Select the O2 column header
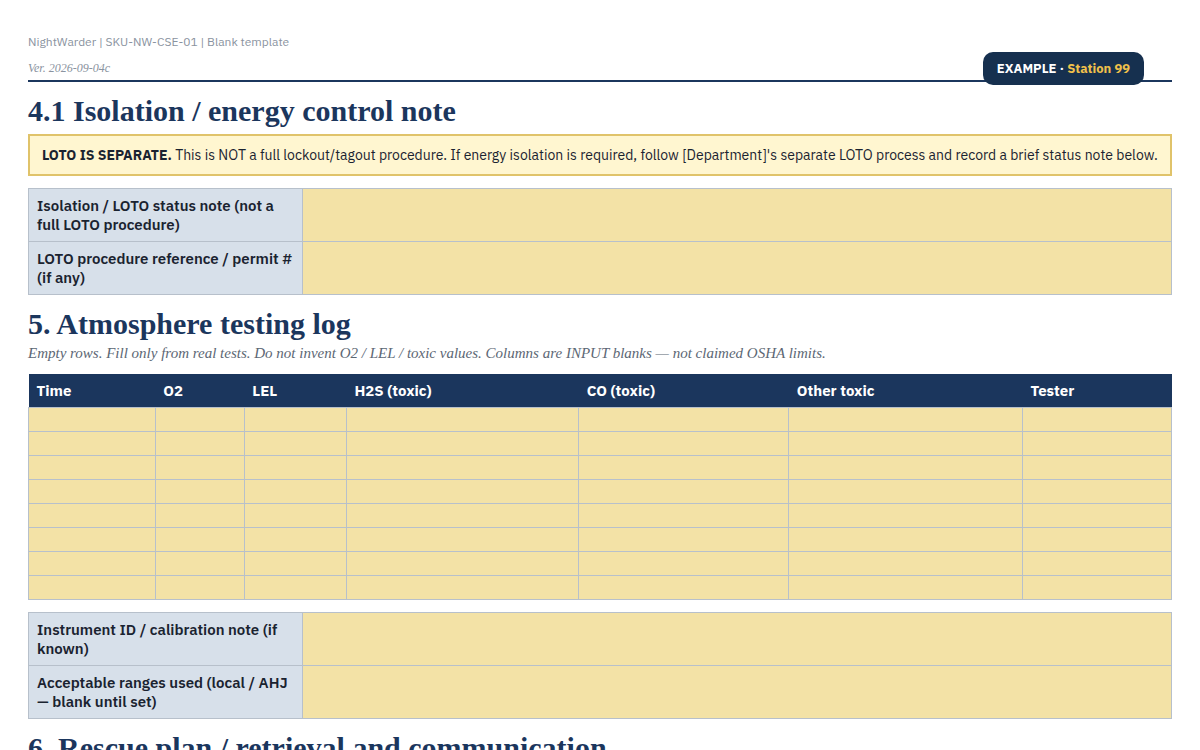Image resolution: width=1200 pixels, height=750 pixels. pyautogui.click(x=200, y=391)
